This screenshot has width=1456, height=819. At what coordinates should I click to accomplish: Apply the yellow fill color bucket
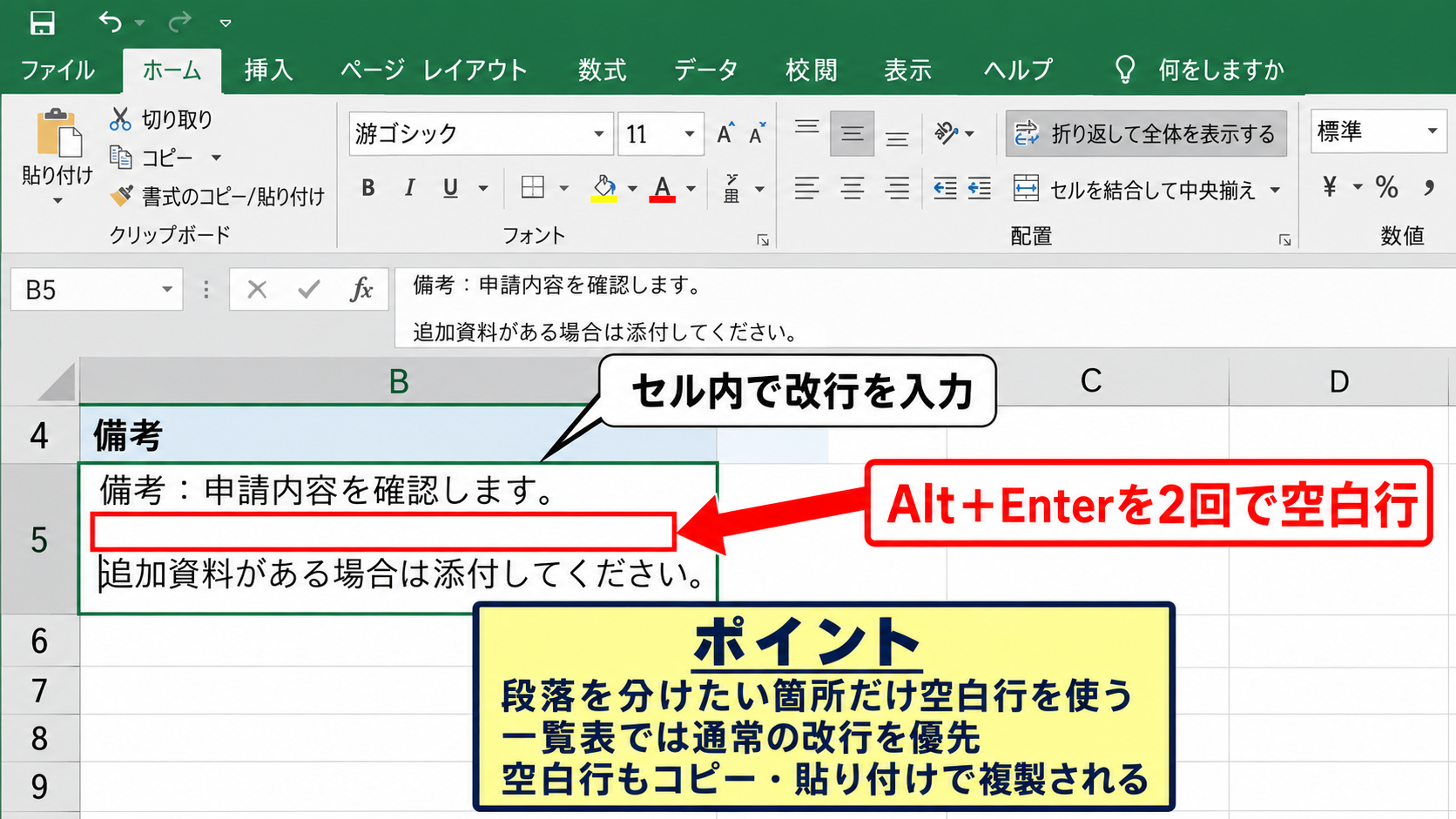tap(604, 188)
